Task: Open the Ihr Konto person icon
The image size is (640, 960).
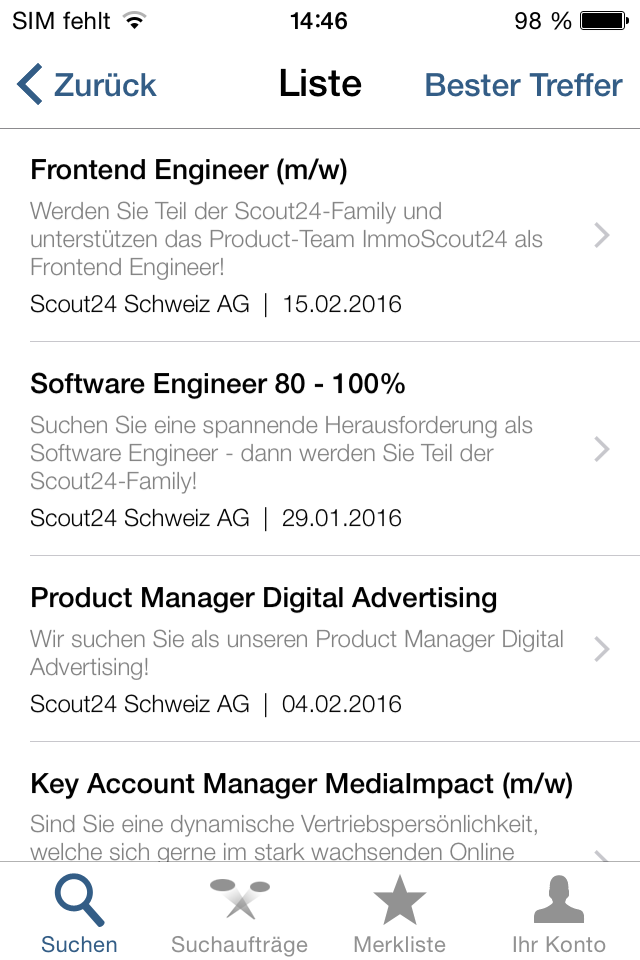Action: click(558, 898)
